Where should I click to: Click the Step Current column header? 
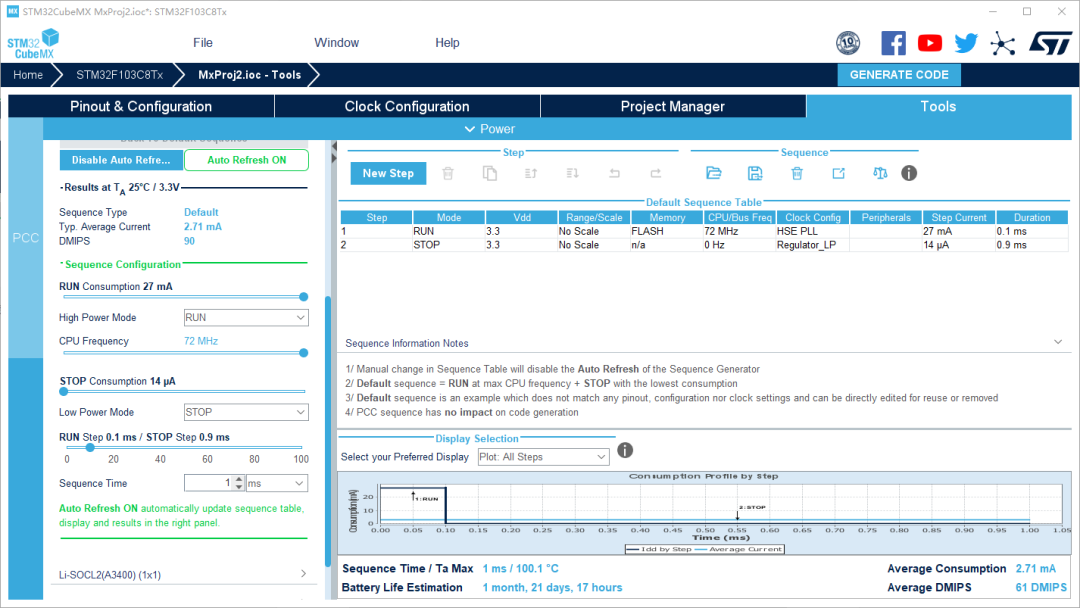pos(959,218)
